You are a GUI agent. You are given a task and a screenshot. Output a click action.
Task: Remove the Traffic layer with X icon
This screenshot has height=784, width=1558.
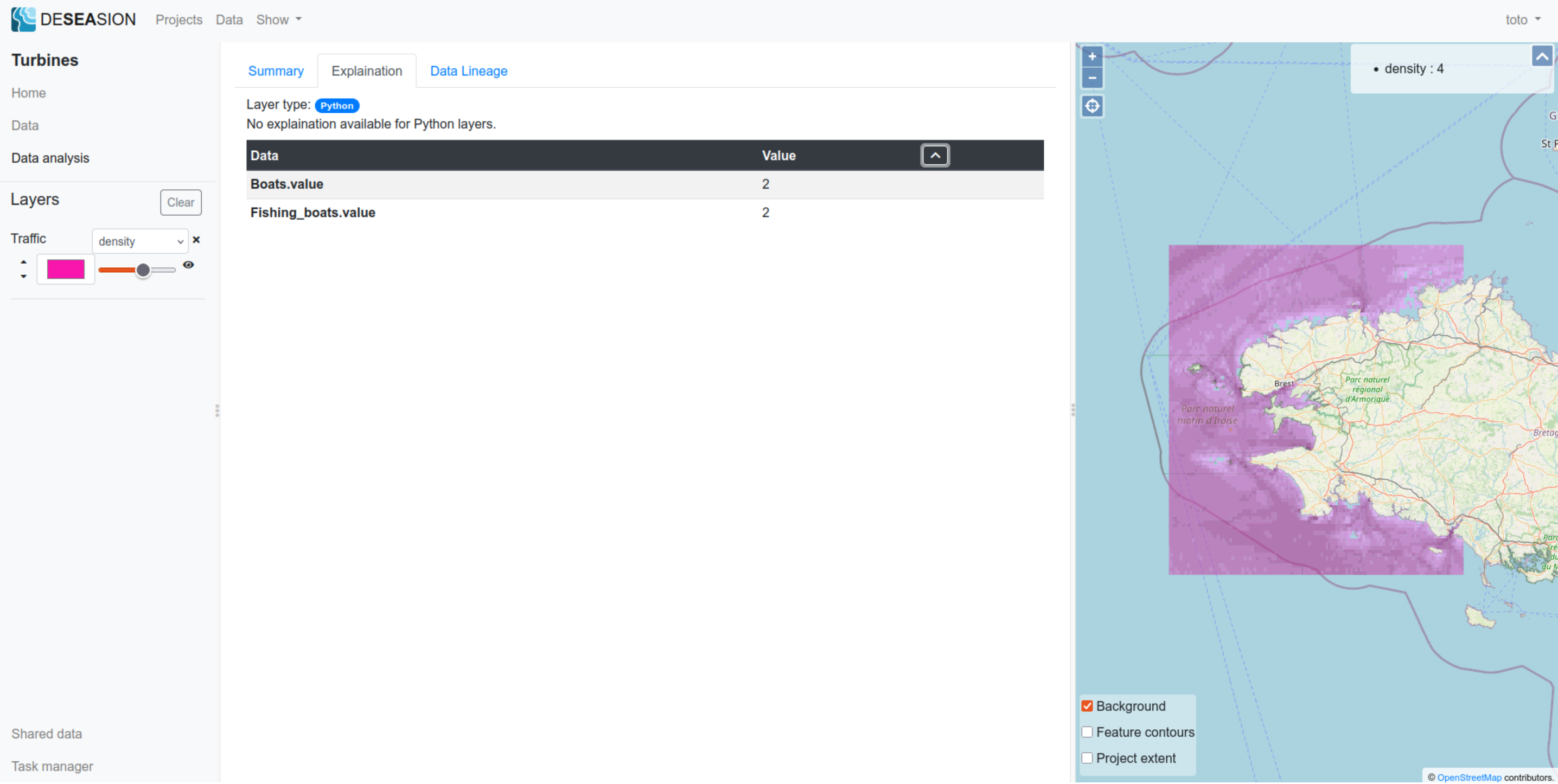coord(196,240)
